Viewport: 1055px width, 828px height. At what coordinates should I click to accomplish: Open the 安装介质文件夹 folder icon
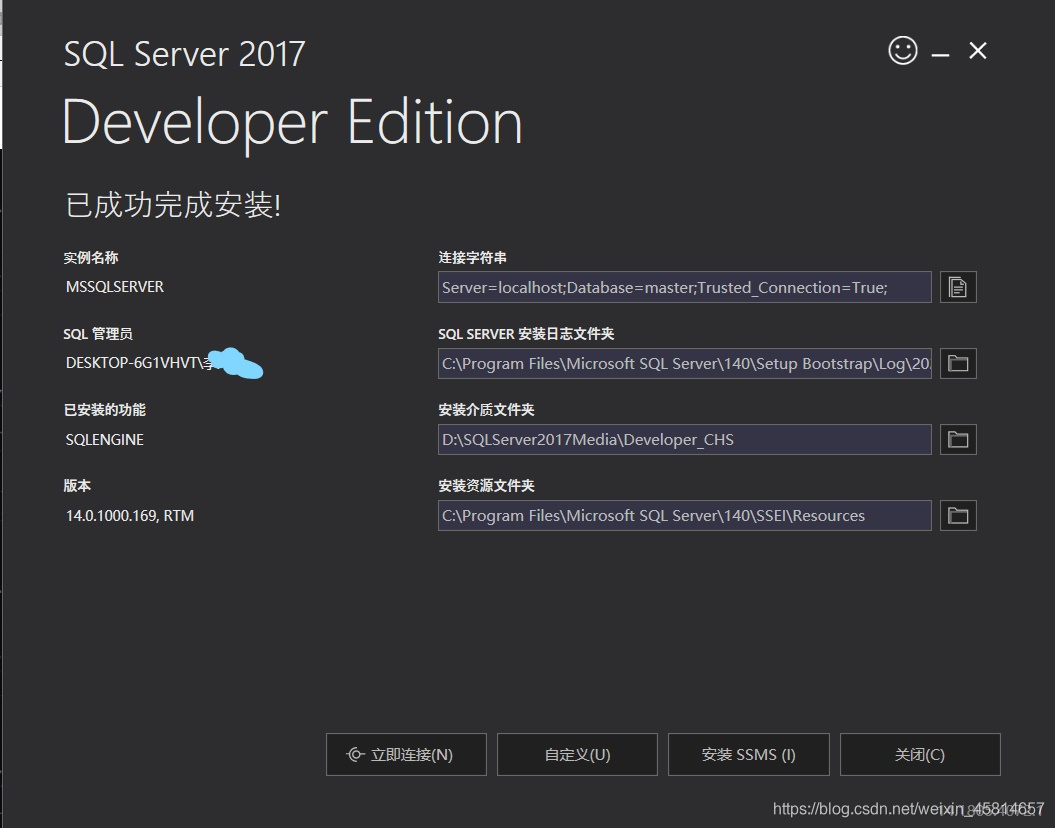click(x=957, y=439)
